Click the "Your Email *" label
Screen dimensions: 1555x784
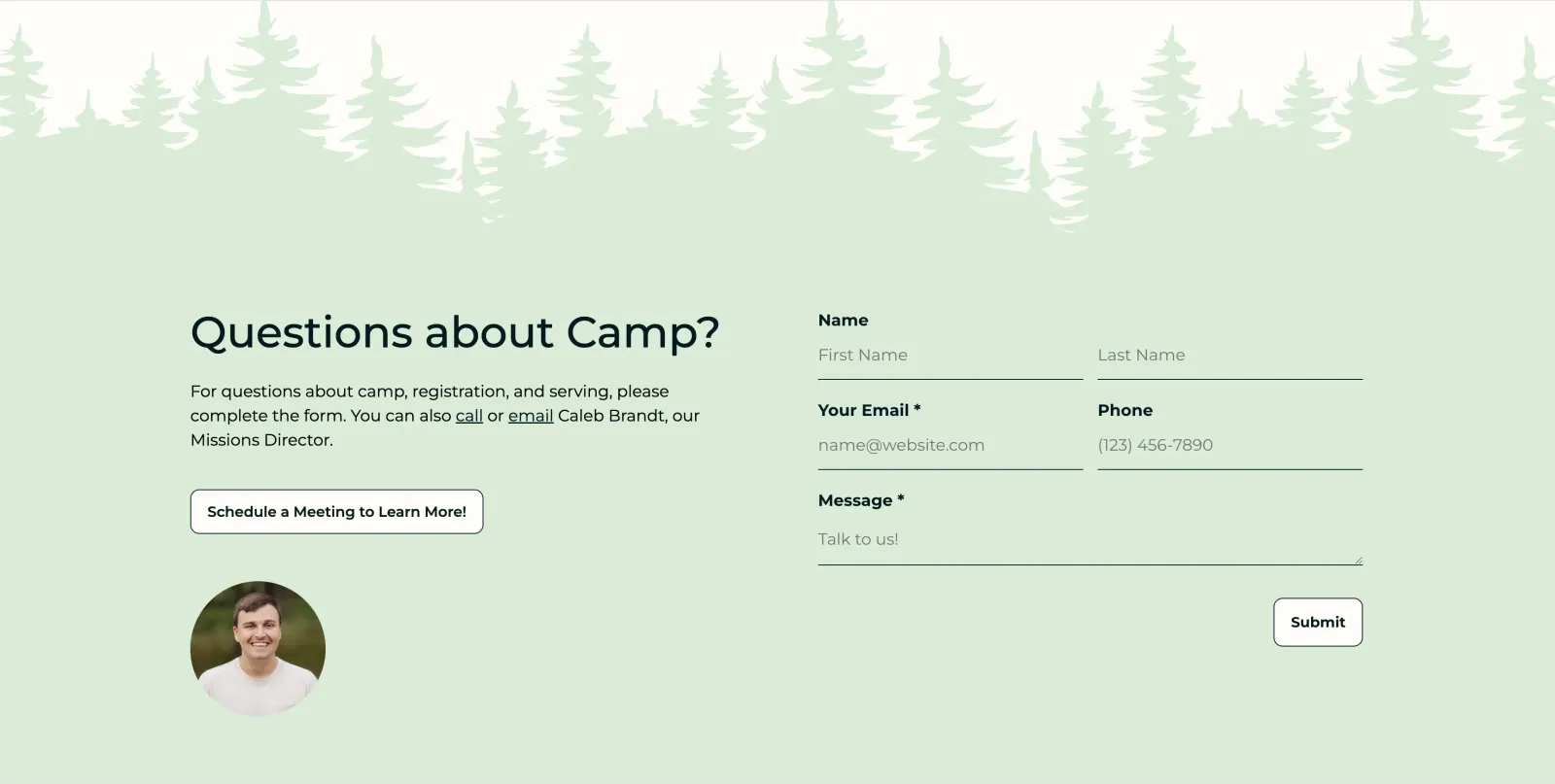coord(868,410)
